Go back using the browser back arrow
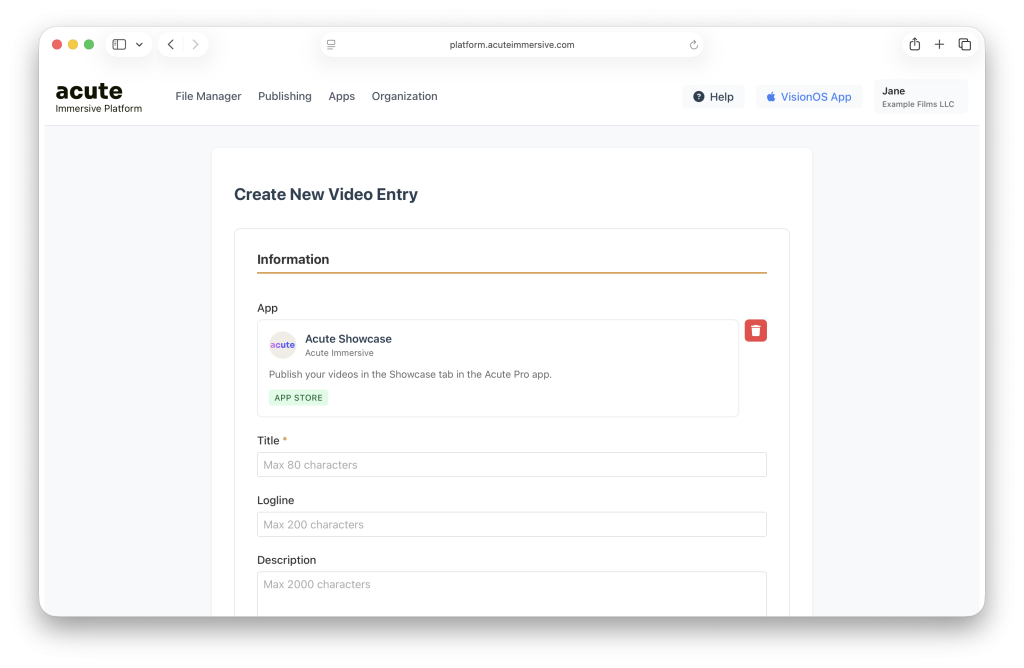 171,45
